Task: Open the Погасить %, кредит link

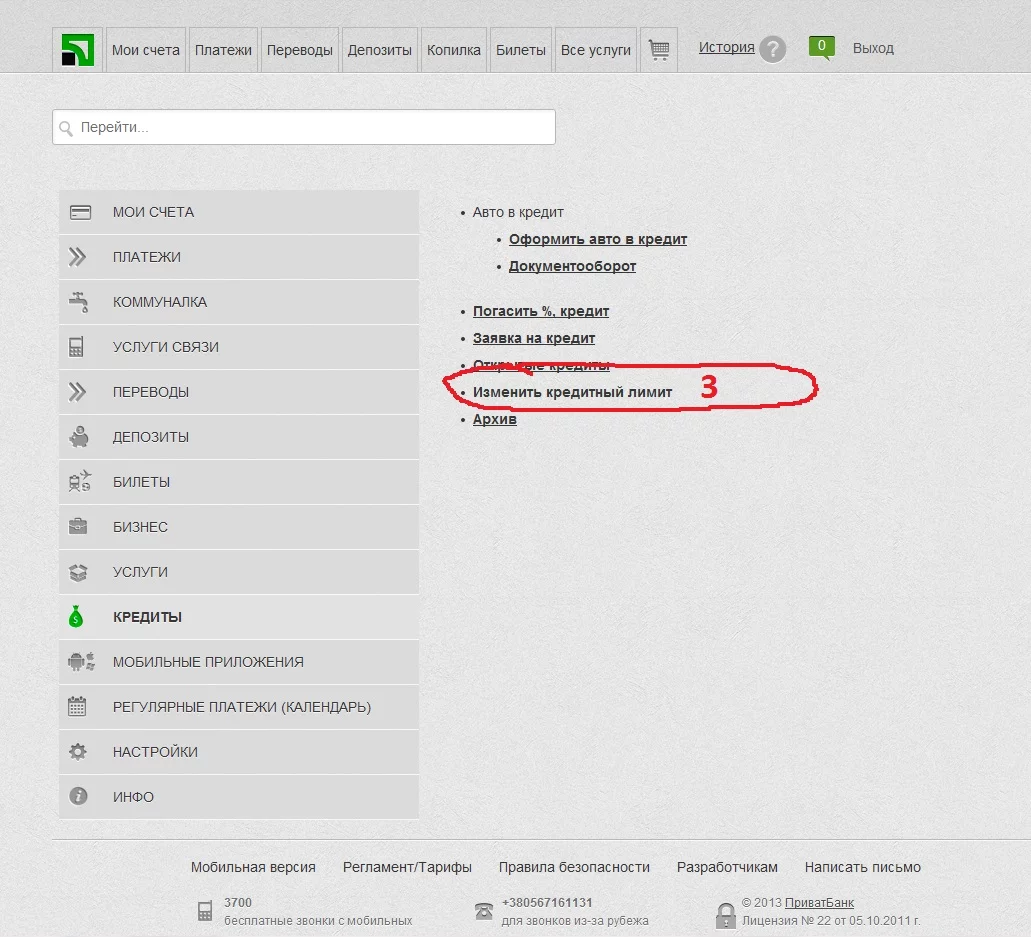Action: [540, 311]
